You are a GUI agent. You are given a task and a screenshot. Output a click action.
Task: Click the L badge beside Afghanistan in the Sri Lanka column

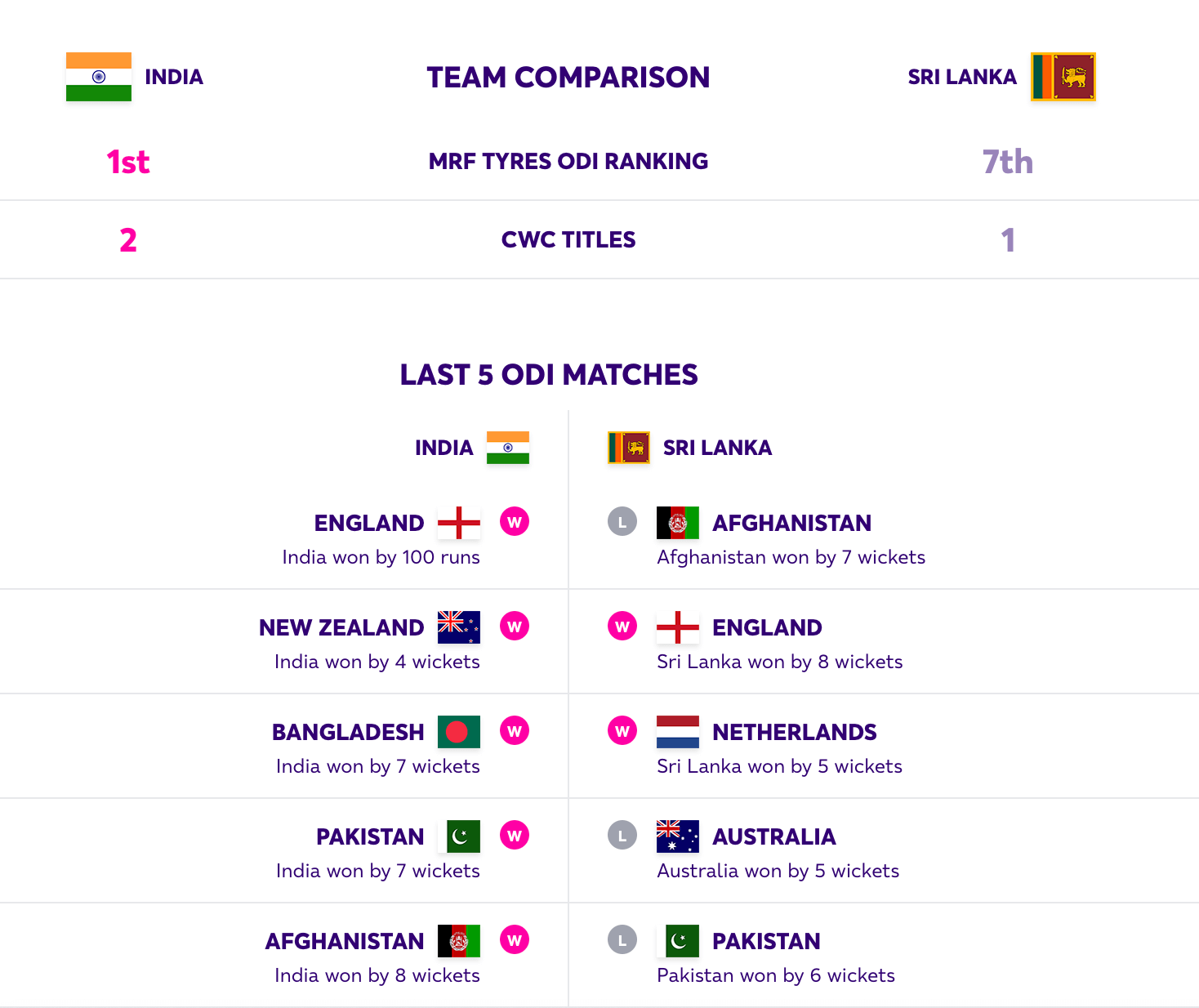(622, 521)
